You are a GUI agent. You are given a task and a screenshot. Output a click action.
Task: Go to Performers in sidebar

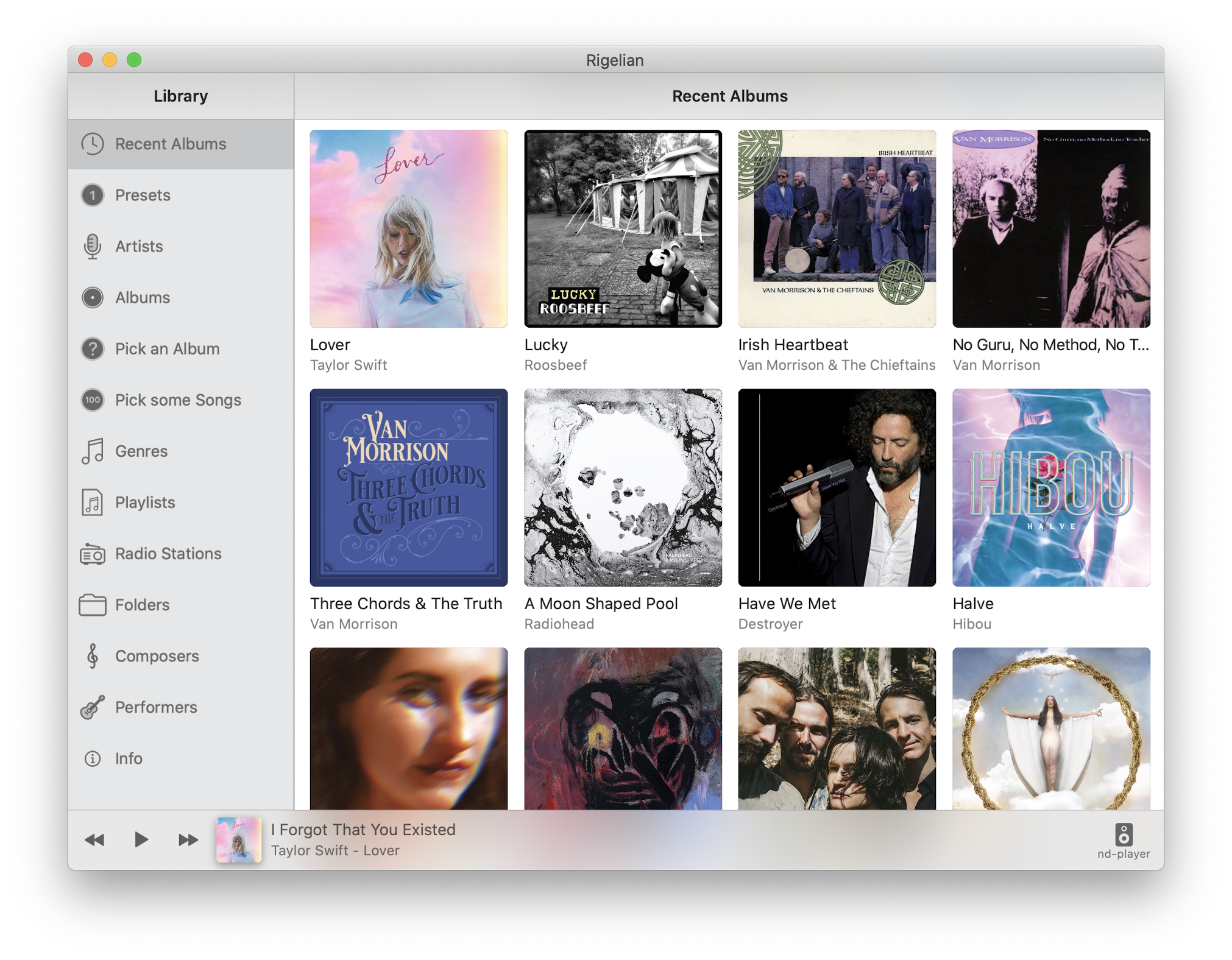tap(181, 707)
